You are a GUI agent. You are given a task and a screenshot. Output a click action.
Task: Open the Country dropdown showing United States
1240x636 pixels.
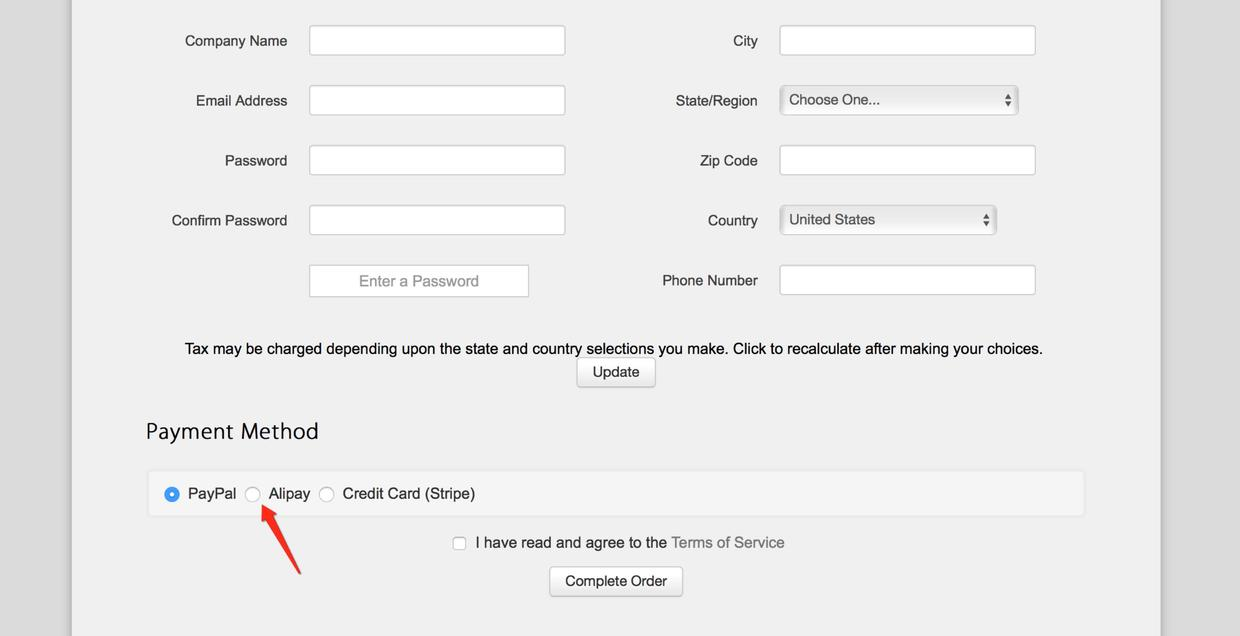887,220
